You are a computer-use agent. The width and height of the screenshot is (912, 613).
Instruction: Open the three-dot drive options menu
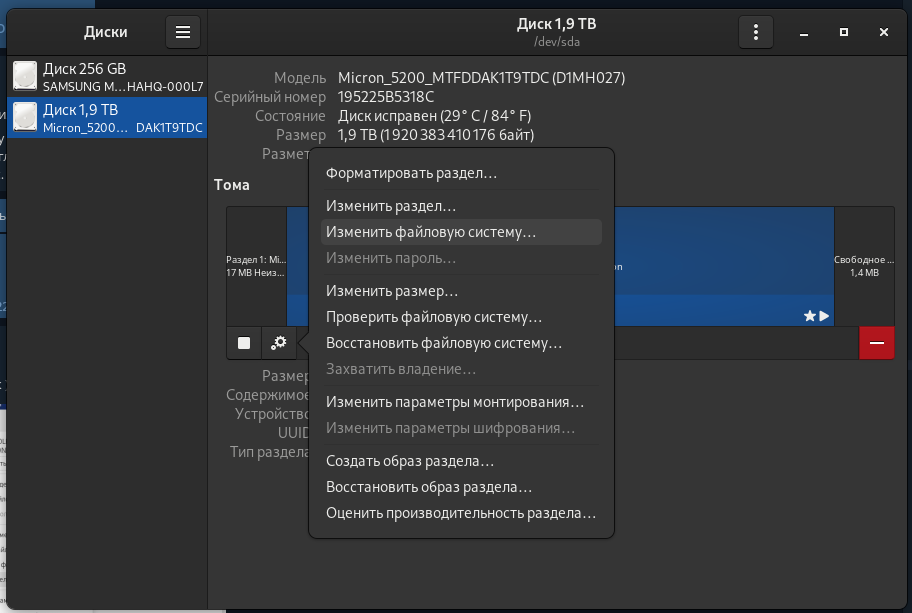click(756, 32)
